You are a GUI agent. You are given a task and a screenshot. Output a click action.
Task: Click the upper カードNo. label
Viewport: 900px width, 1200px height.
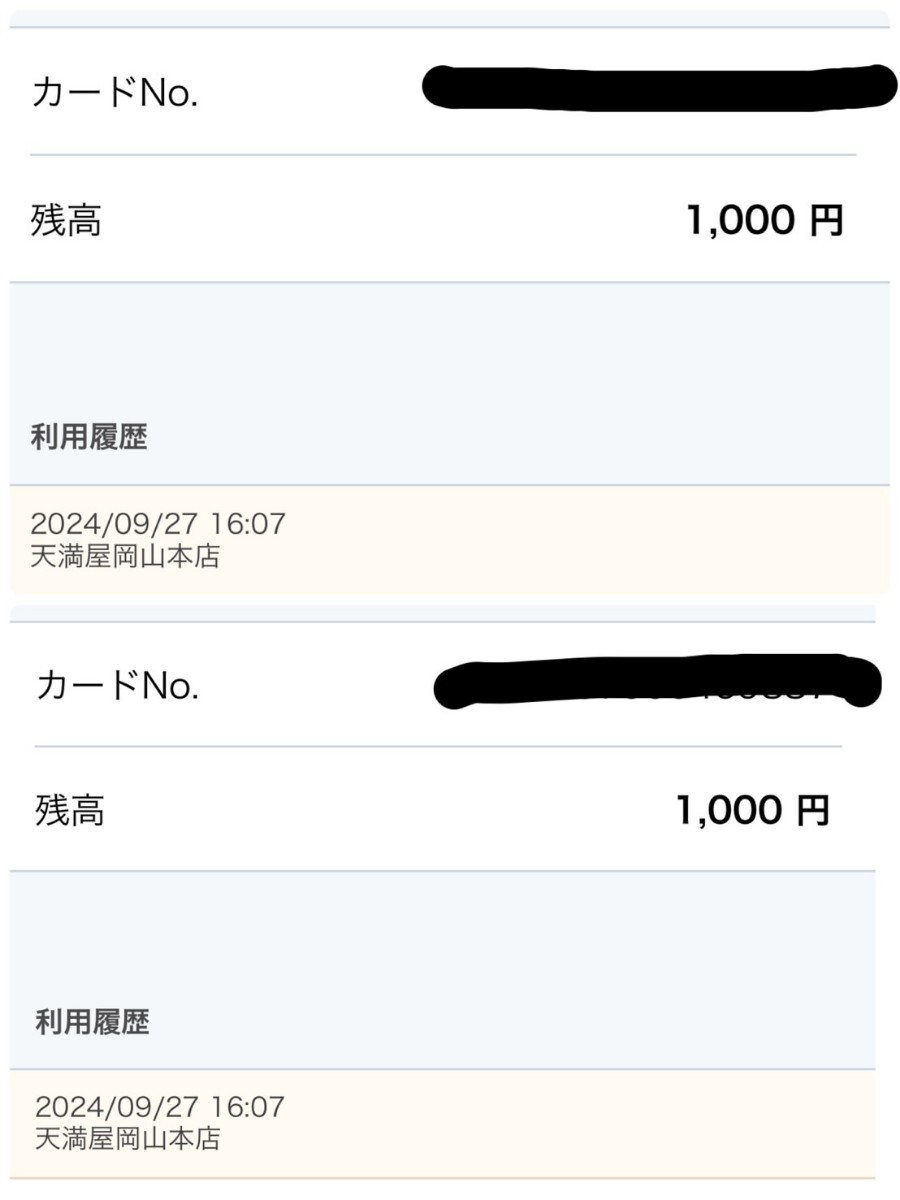click(115, 94)
